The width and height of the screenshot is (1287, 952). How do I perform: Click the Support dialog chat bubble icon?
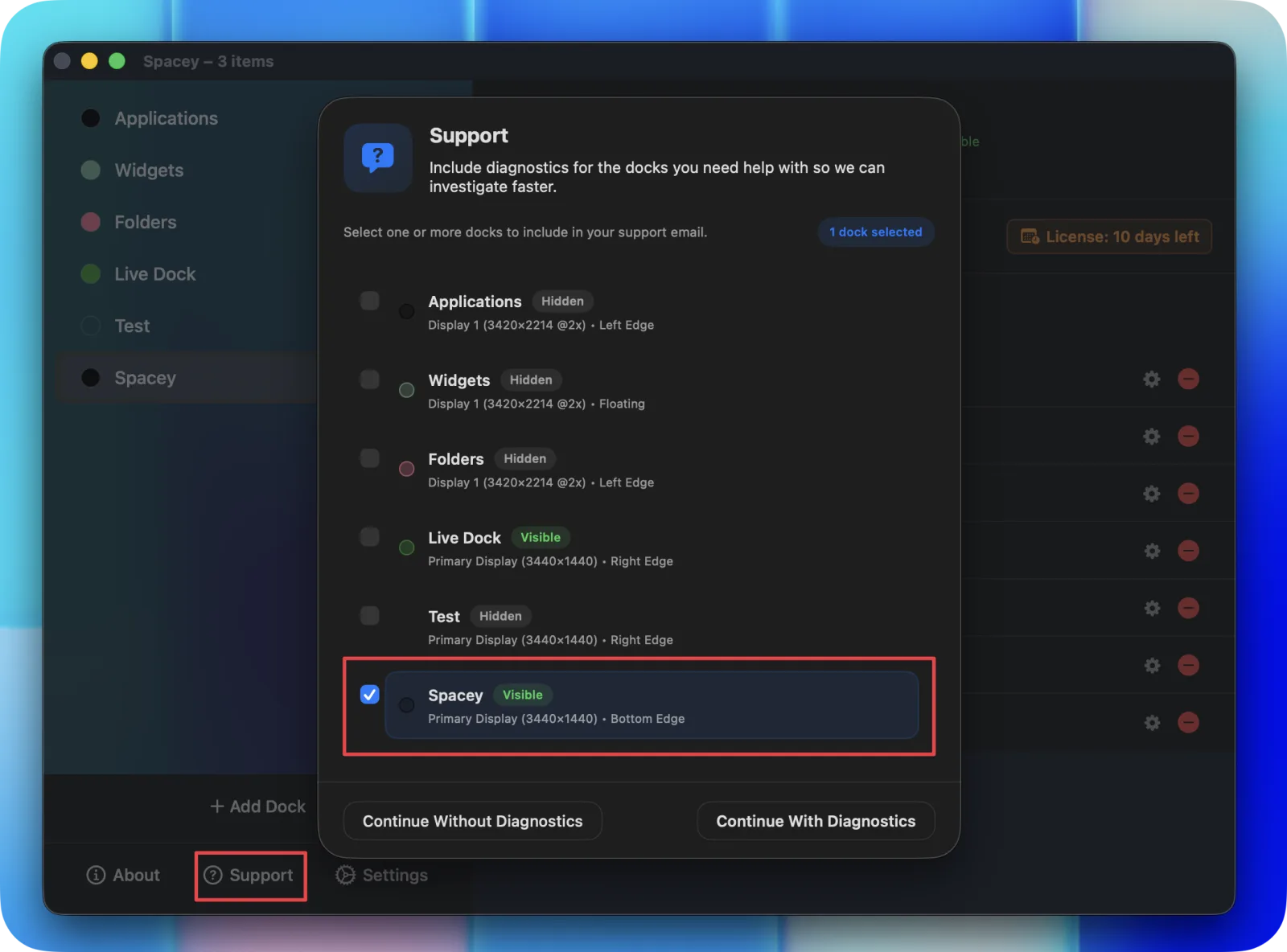pos(378,158)
